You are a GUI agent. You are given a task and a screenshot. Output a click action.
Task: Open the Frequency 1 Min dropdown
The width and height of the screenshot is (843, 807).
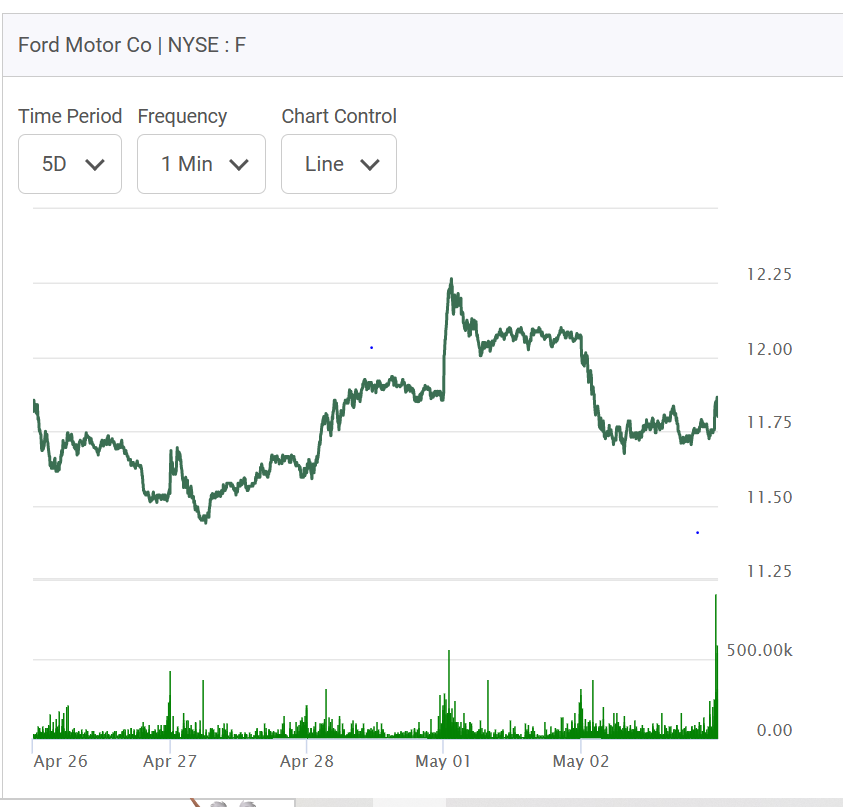201,164
